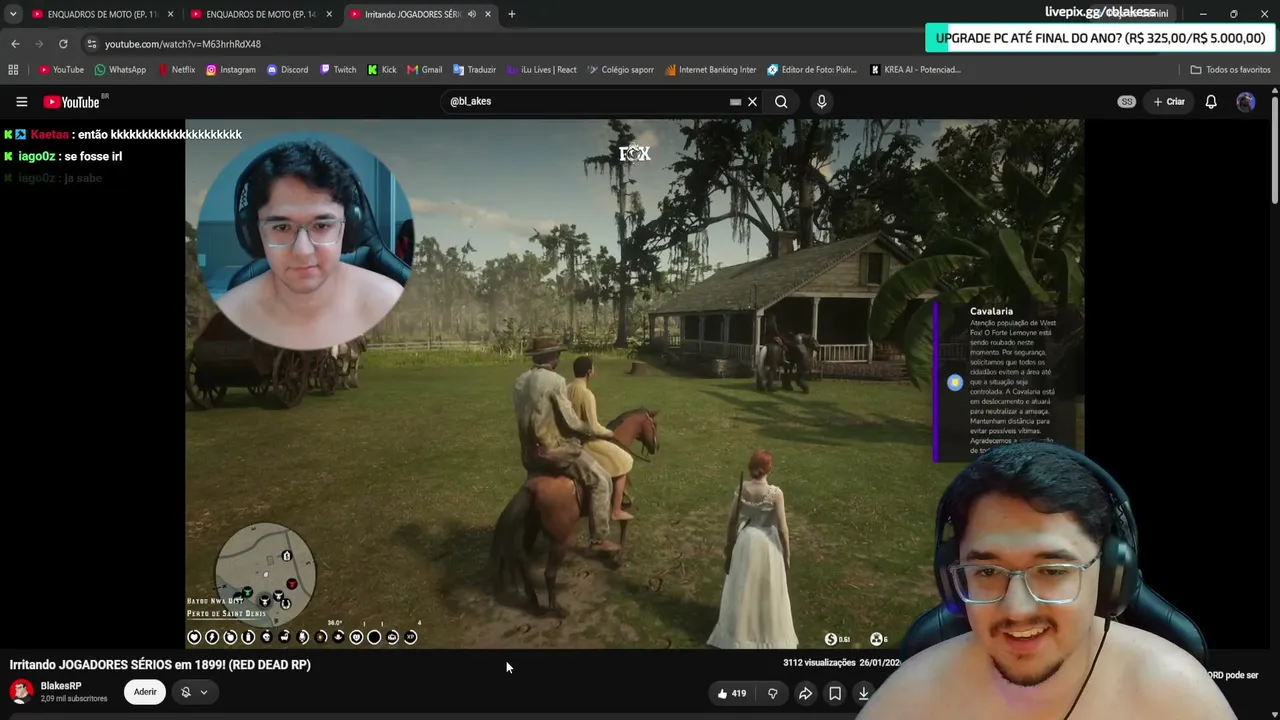The width and height of the screenshot is (1280, 720).
Task: Click the YouTube search magnifier button
Action: pos(781,101)
